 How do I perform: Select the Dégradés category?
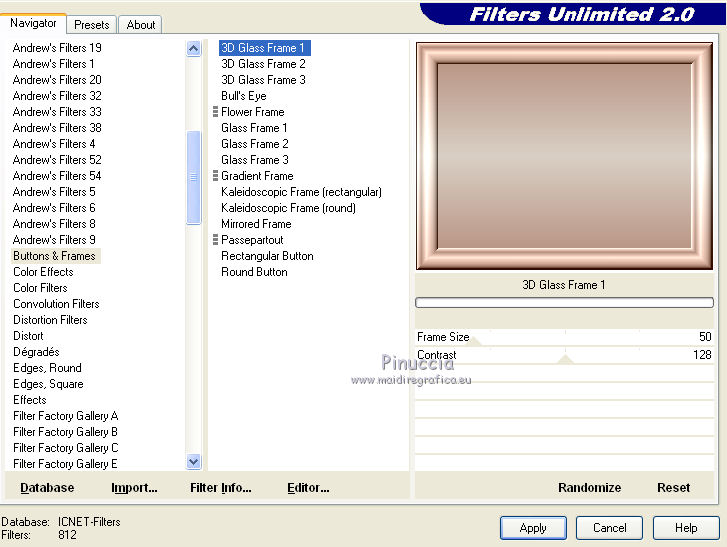pos(36,352)
